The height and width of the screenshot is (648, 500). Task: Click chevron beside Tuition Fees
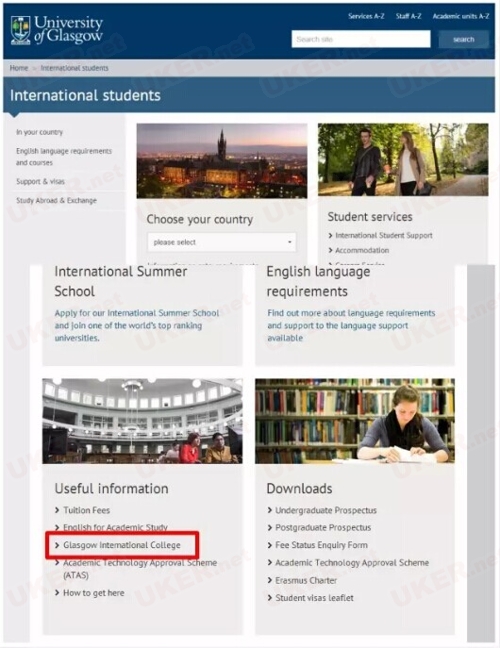(x=57, y=510)
